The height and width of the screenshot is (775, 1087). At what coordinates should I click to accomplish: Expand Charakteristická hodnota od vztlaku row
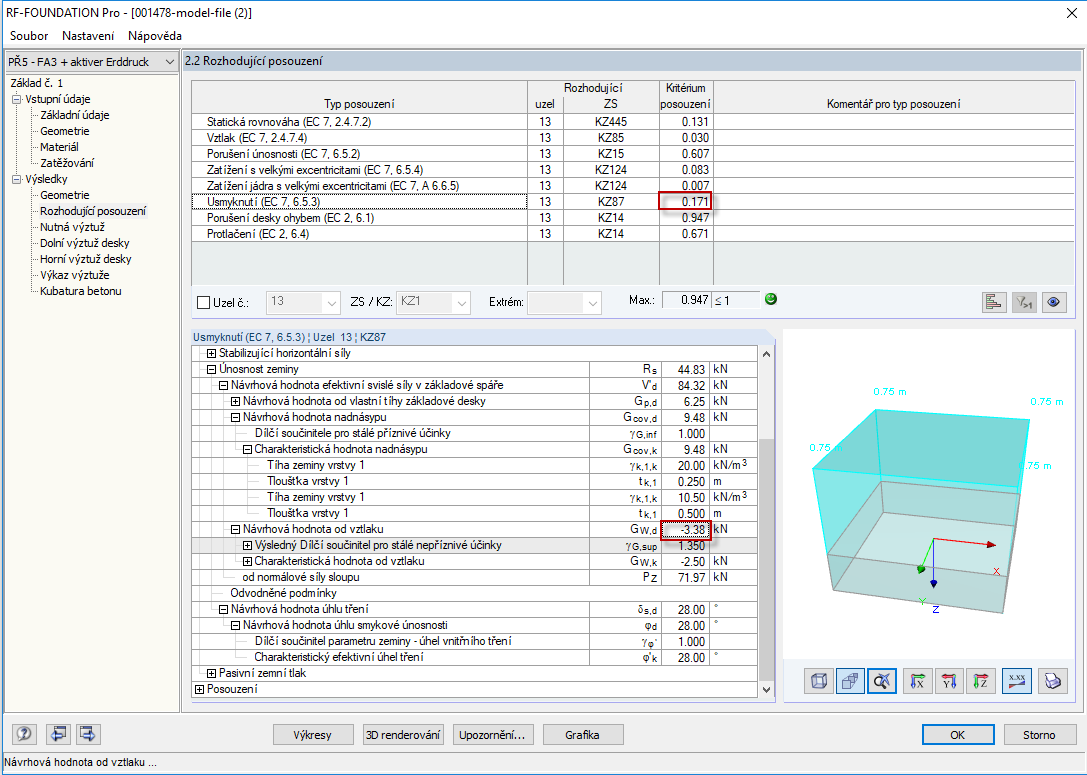(247, 561)
